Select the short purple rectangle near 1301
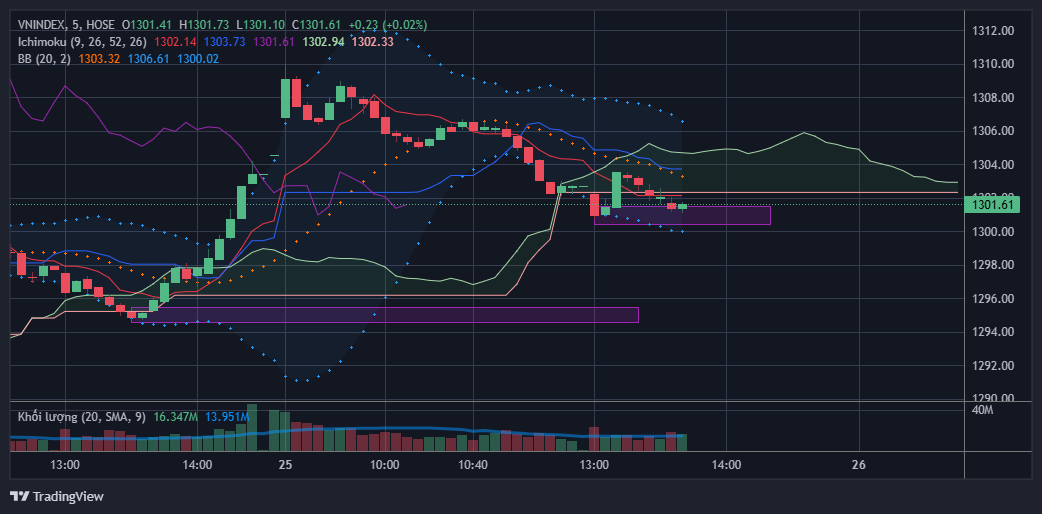The image size is (1042, 514). coord(682,215)
